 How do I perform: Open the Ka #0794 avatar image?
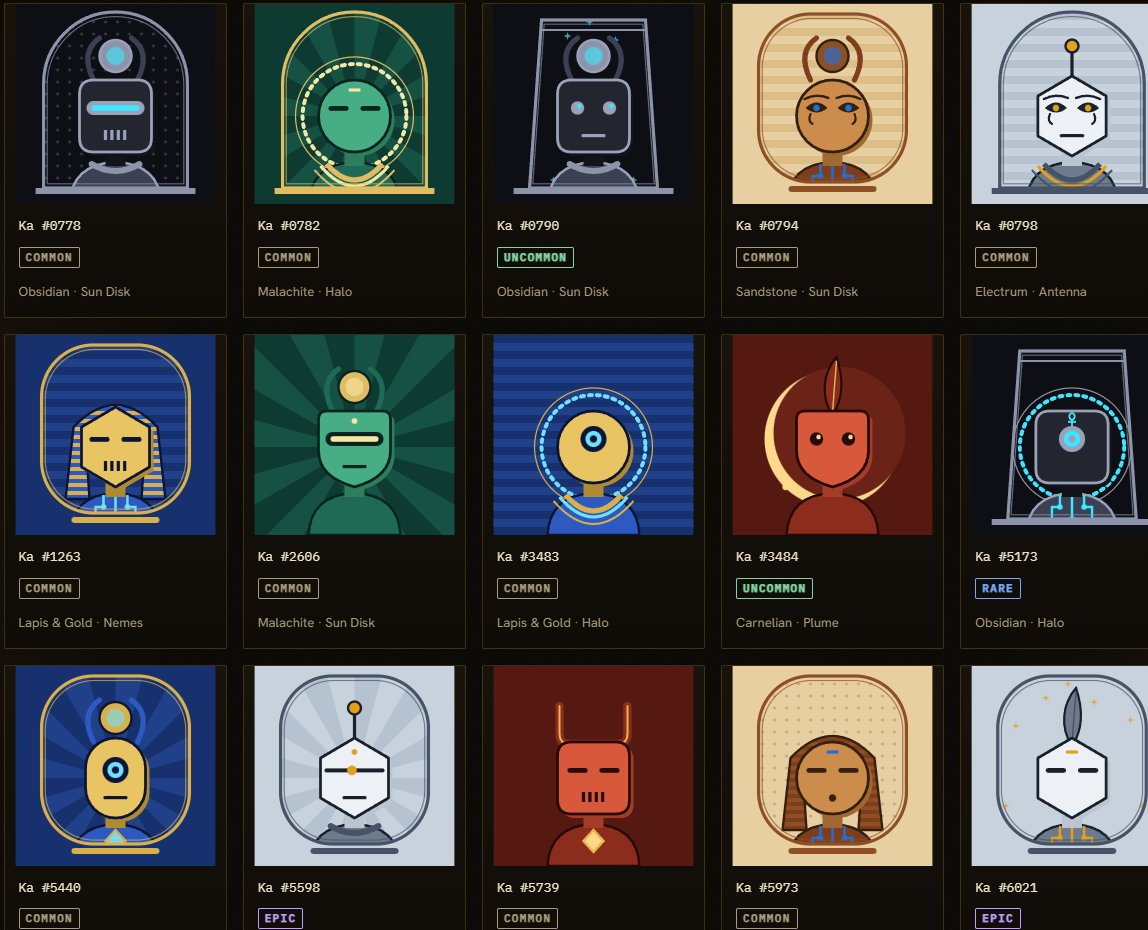coord(832,104)
